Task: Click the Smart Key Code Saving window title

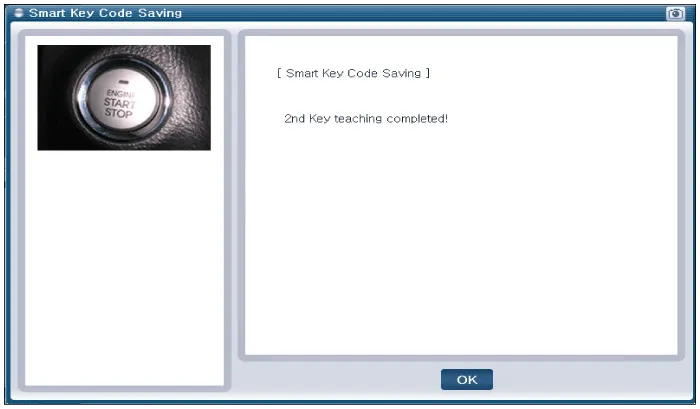Action: pyautogui.click(x=105, y=13)
